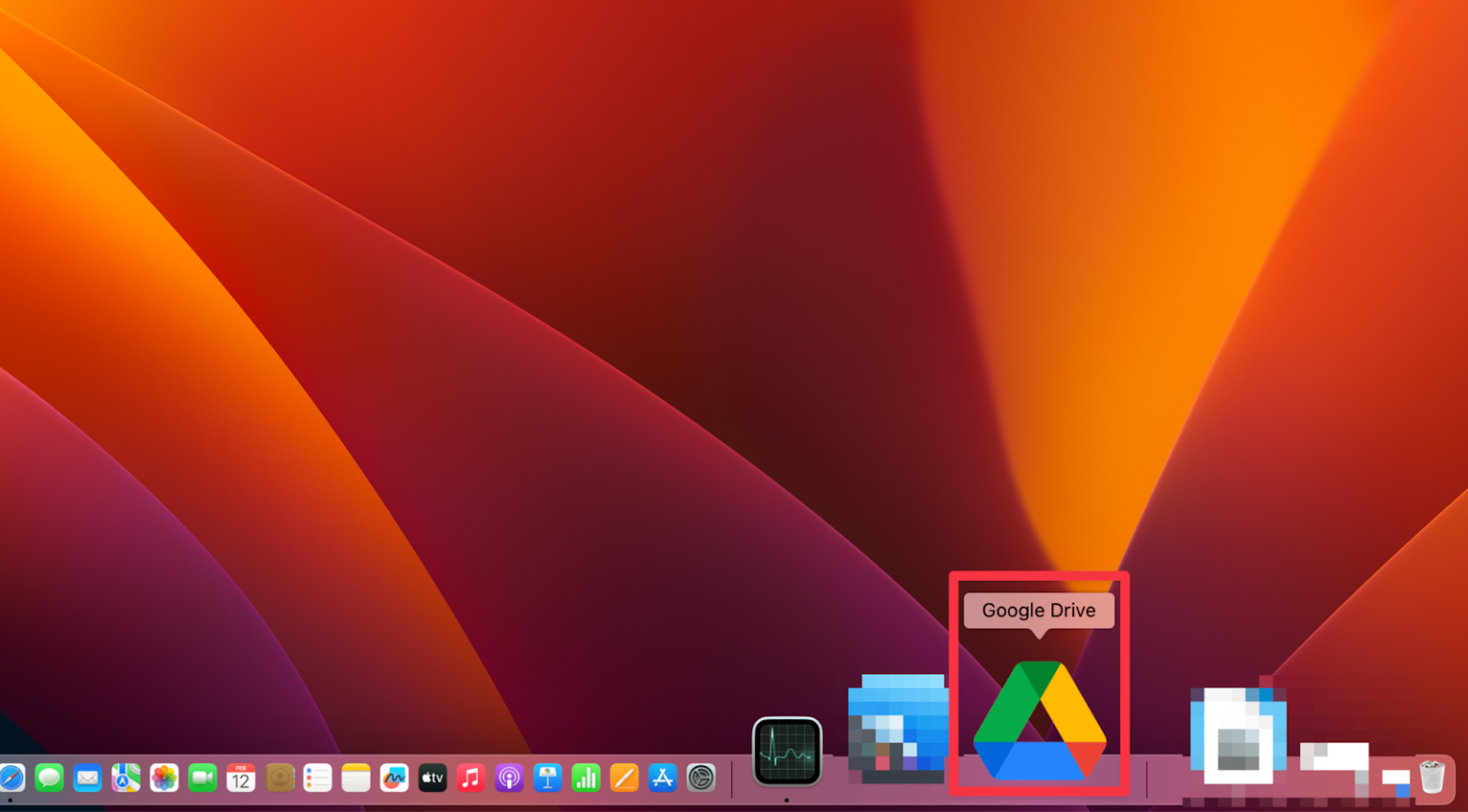Open the Notes app
The height and width of the screenshot is (812, 1468).
coord(356,778)
